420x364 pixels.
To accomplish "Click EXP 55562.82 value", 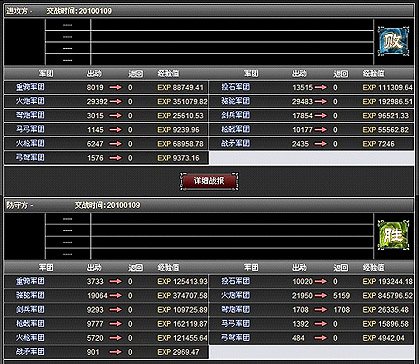I will (386, 130).
